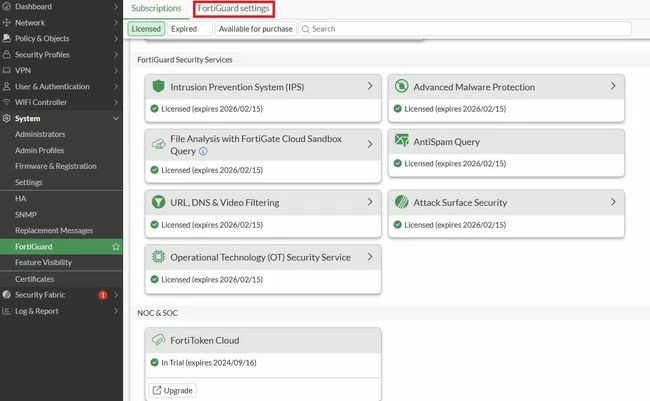650x401 pixels.
Task: Click the Security Fabric icon in sidebar
Action: [6, 294]
